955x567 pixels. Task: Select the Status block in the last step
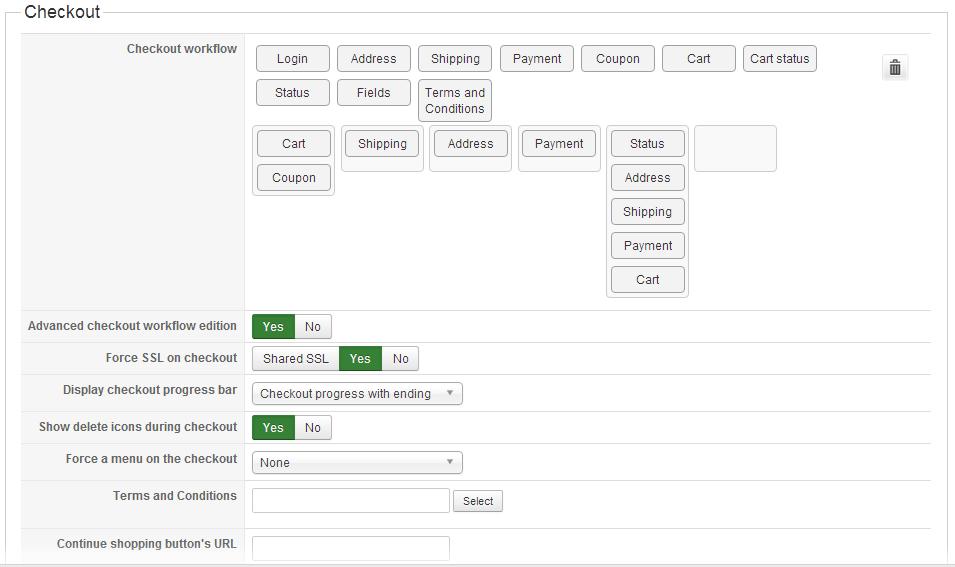point(647,144)
